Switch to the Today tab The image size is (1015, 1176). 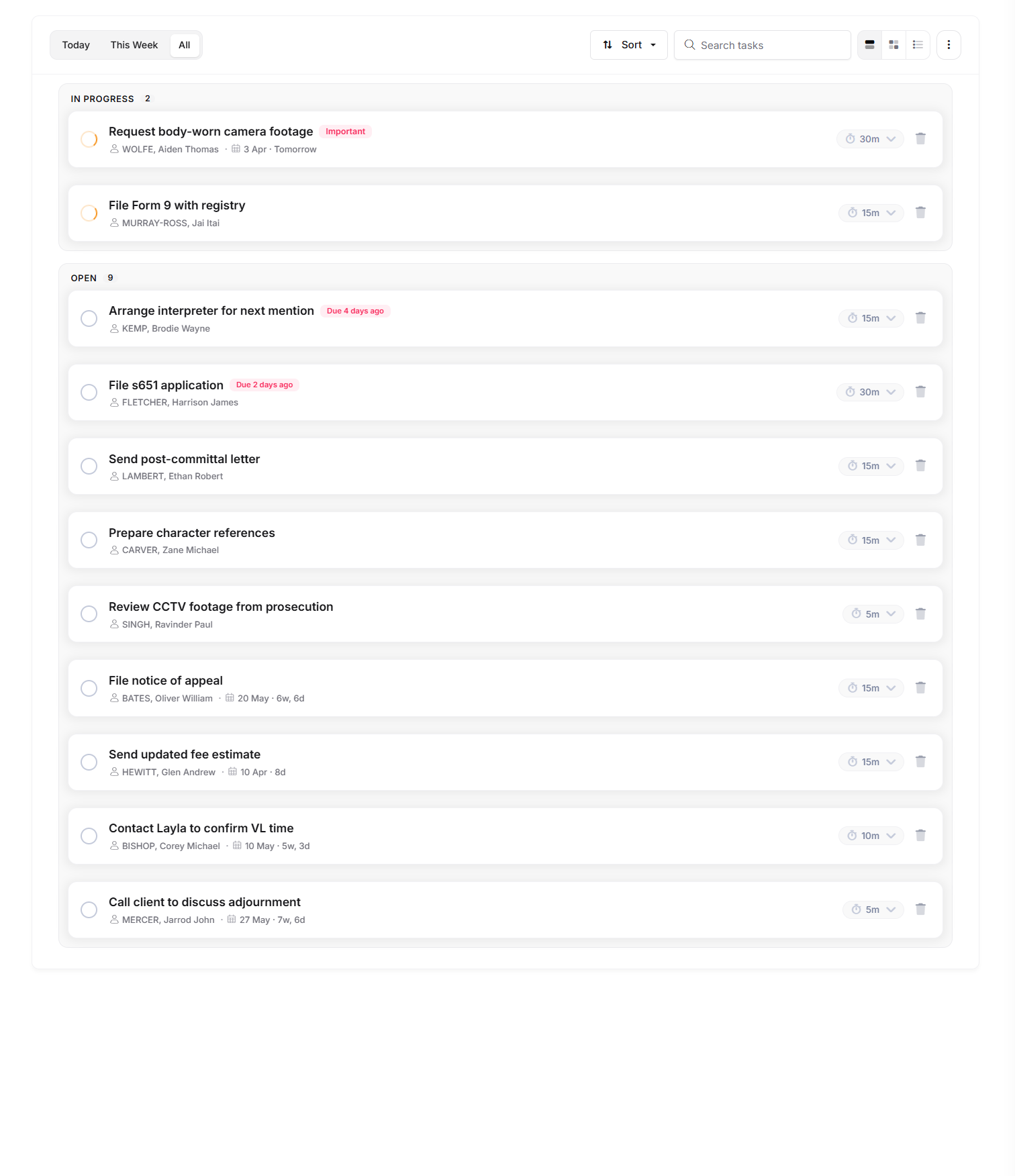(76, 44)
